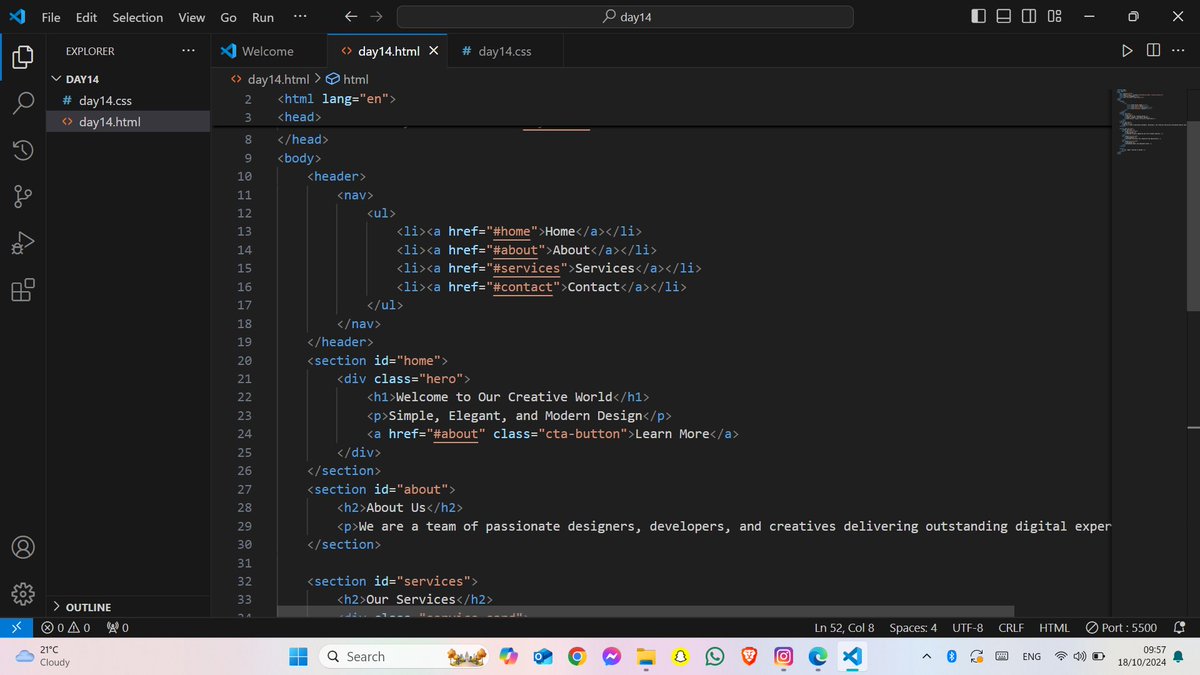Toggle Secondary Side Bar visibility

[1030, 17]
